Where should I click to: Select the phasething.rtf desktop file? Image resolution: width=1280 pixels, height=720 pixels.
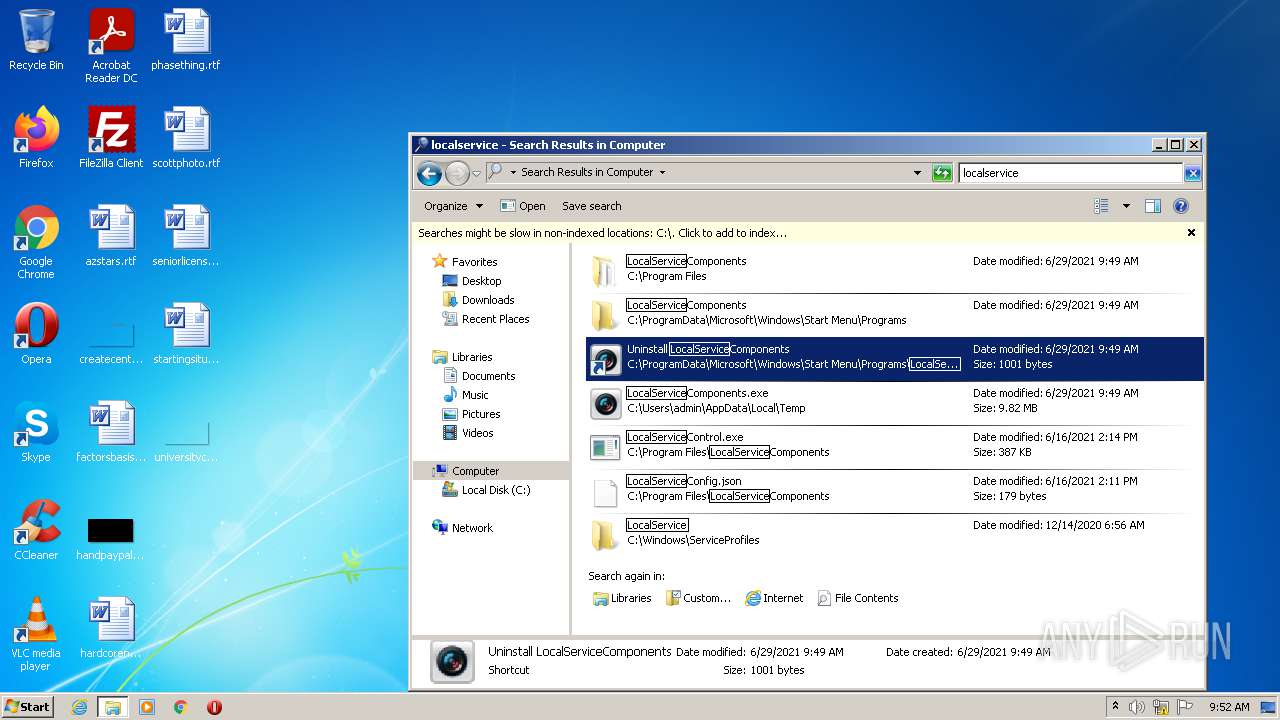point(186,40)
